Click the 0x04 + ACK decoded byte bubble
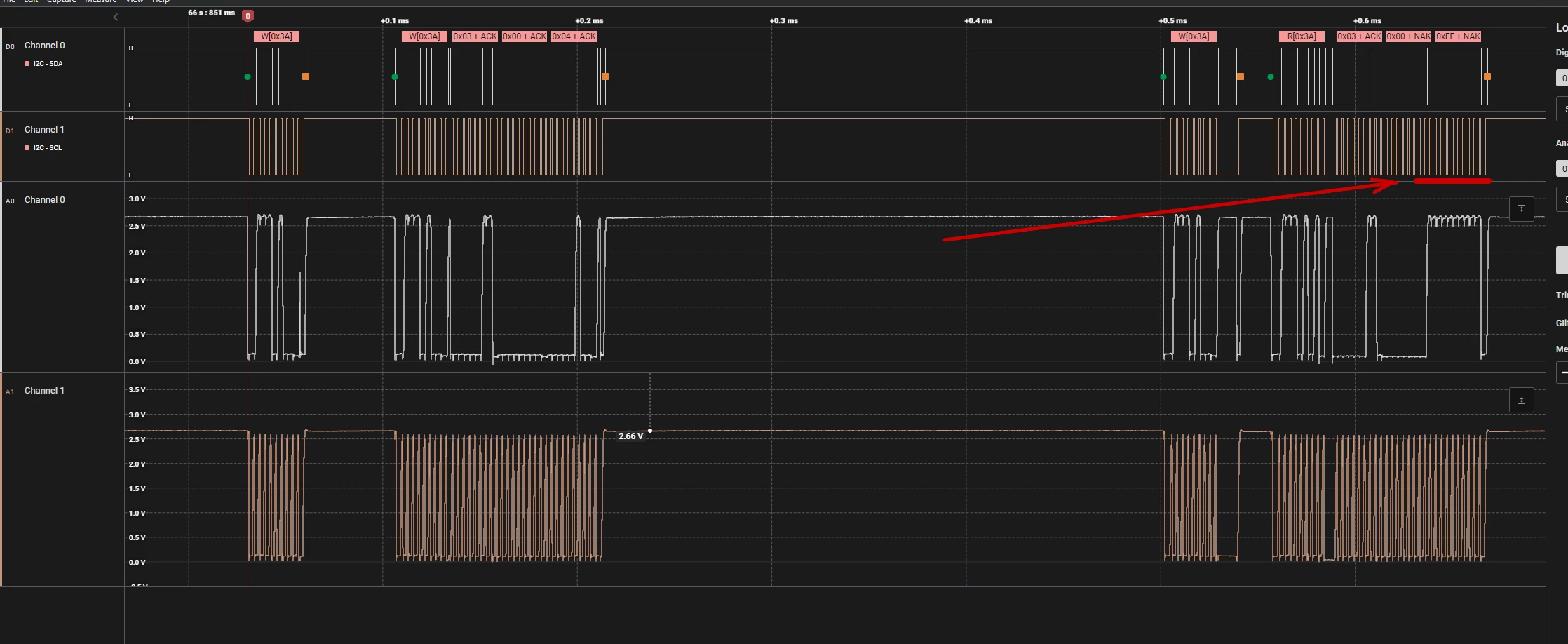This screenshot has width=1568, height=644. coord(574,36)
